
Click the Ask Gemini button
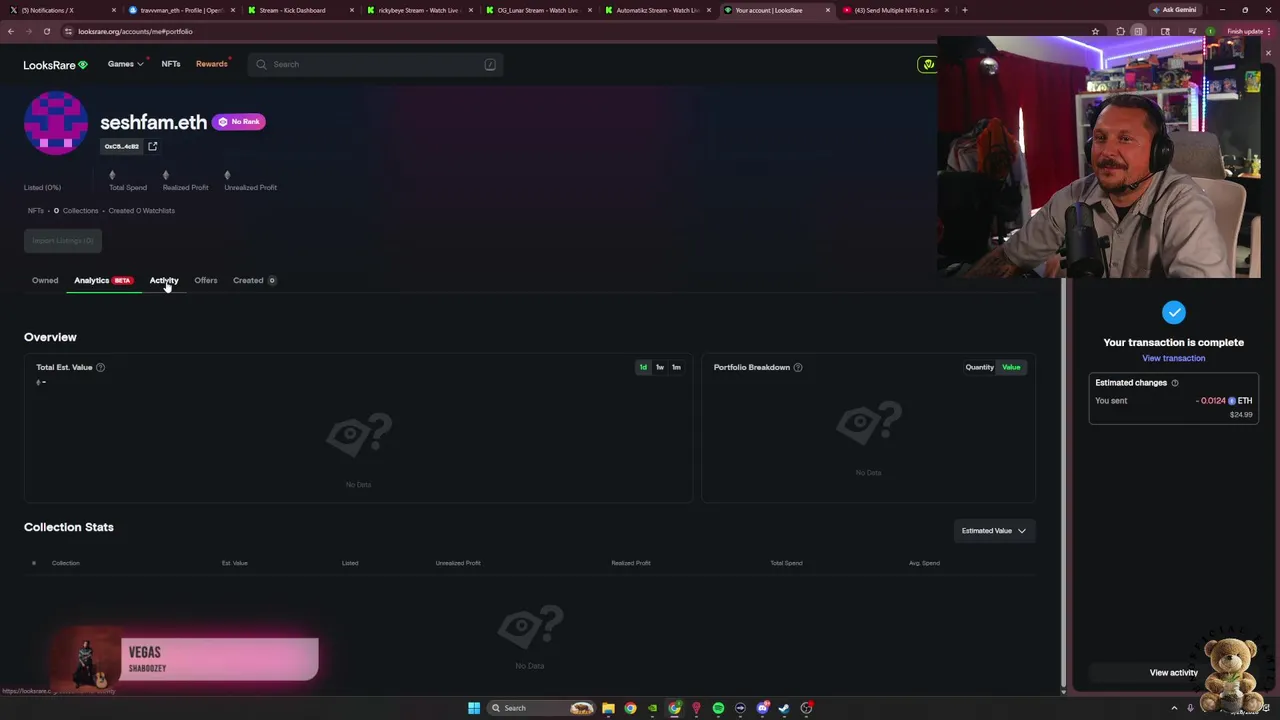pos(1175,10)
